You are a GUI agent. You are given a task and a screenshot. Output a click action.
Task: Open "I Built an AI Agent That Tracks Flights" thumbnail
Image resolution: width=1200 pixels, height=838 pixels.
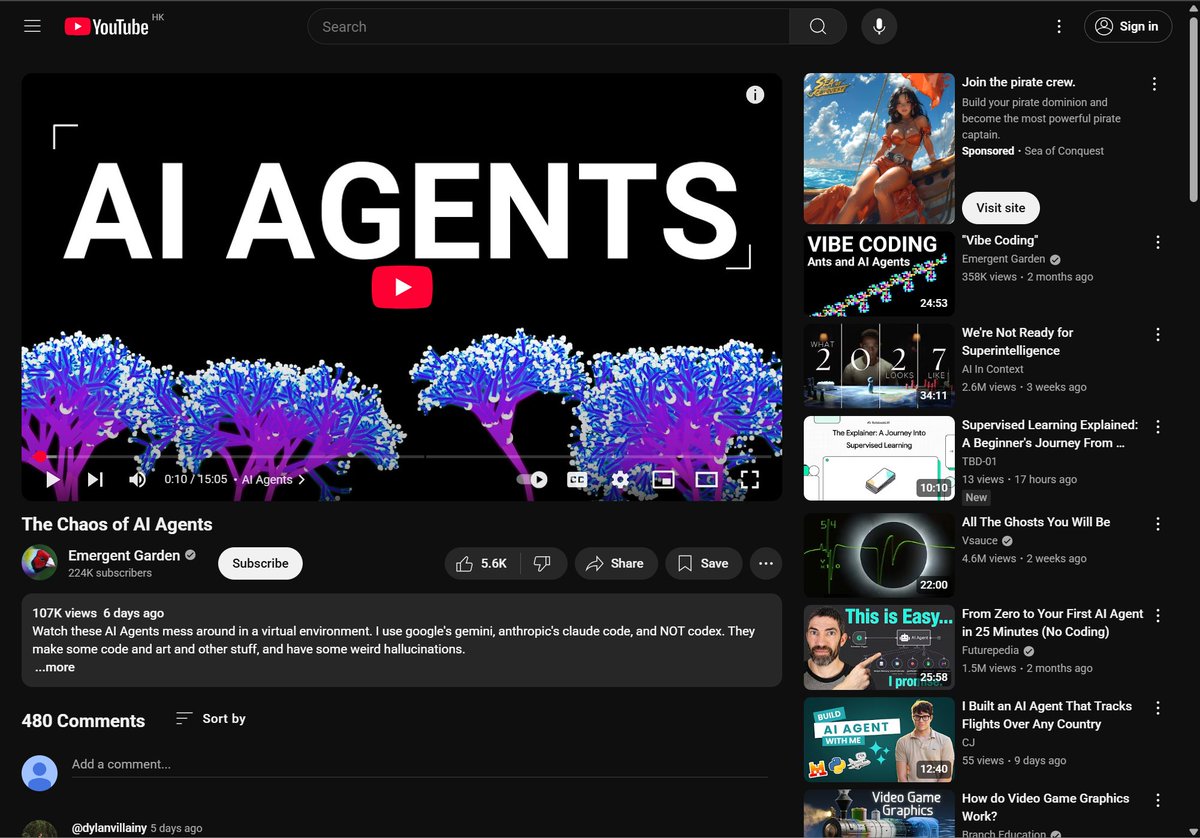tap(879, 739)
